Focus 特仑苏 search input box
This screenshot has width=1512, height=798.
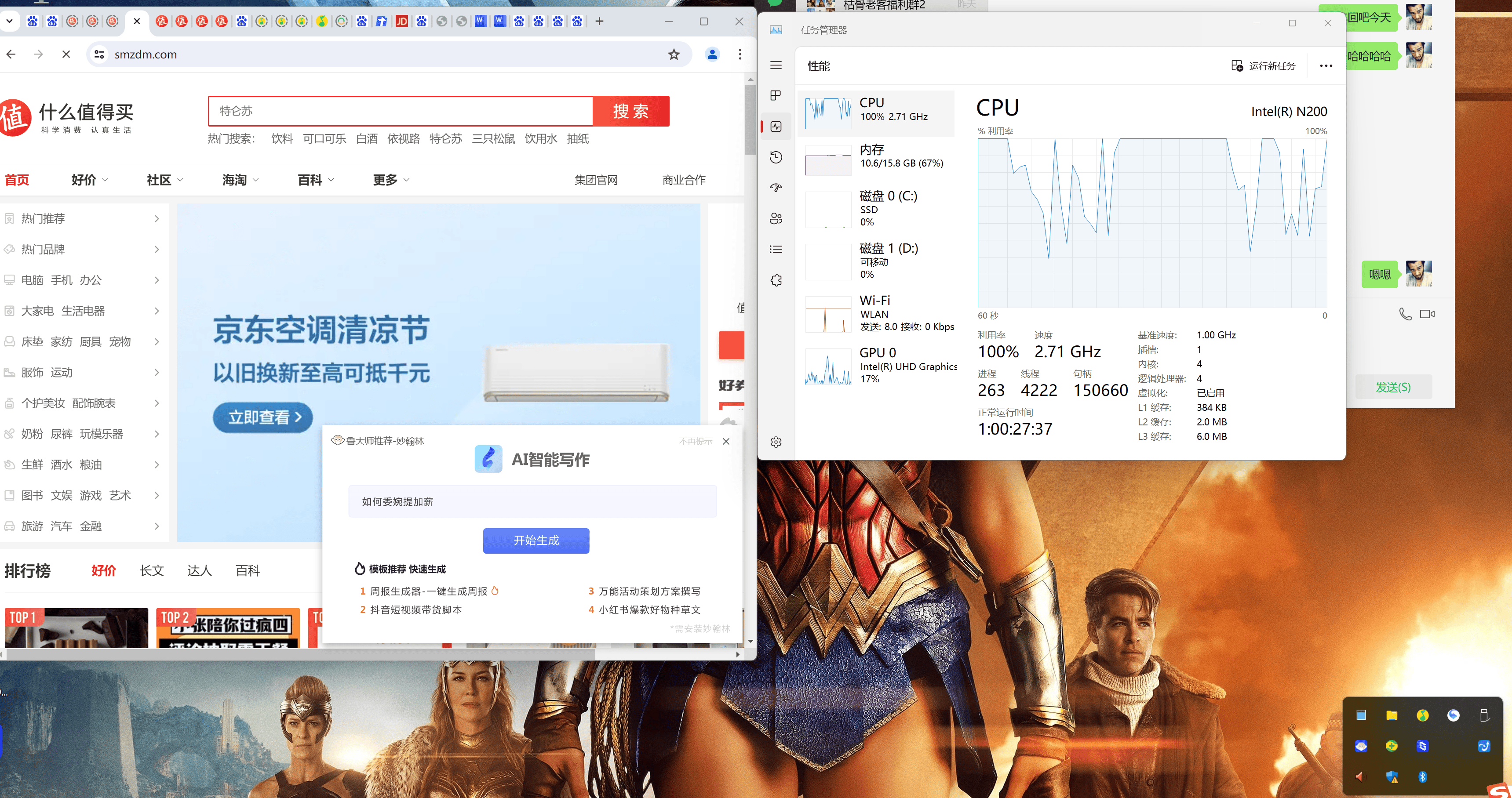[x=400, y=111]
